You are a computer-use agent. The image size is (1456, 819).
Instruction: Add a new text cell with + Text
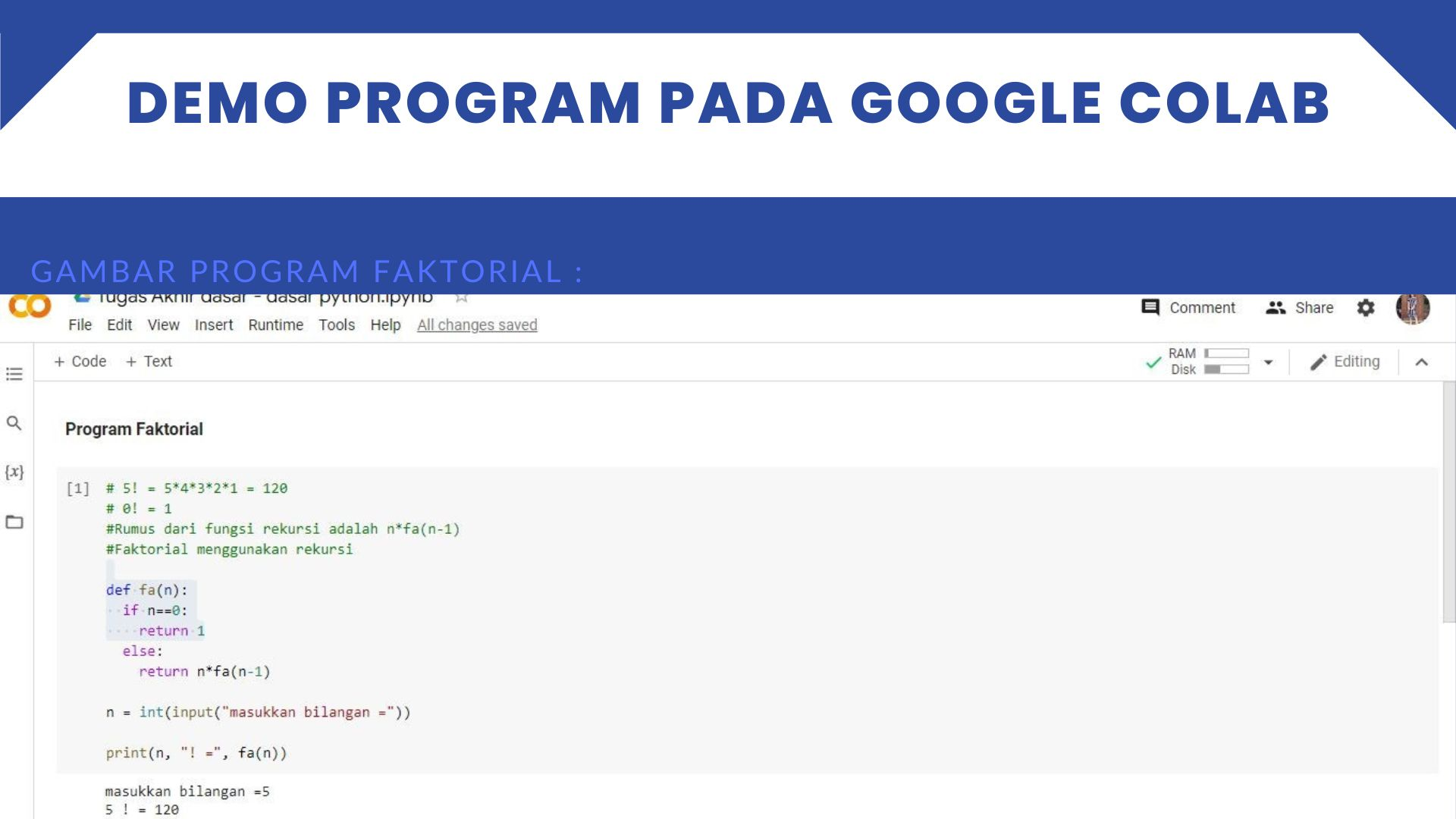pyautogui.click(x=149, y=362)
